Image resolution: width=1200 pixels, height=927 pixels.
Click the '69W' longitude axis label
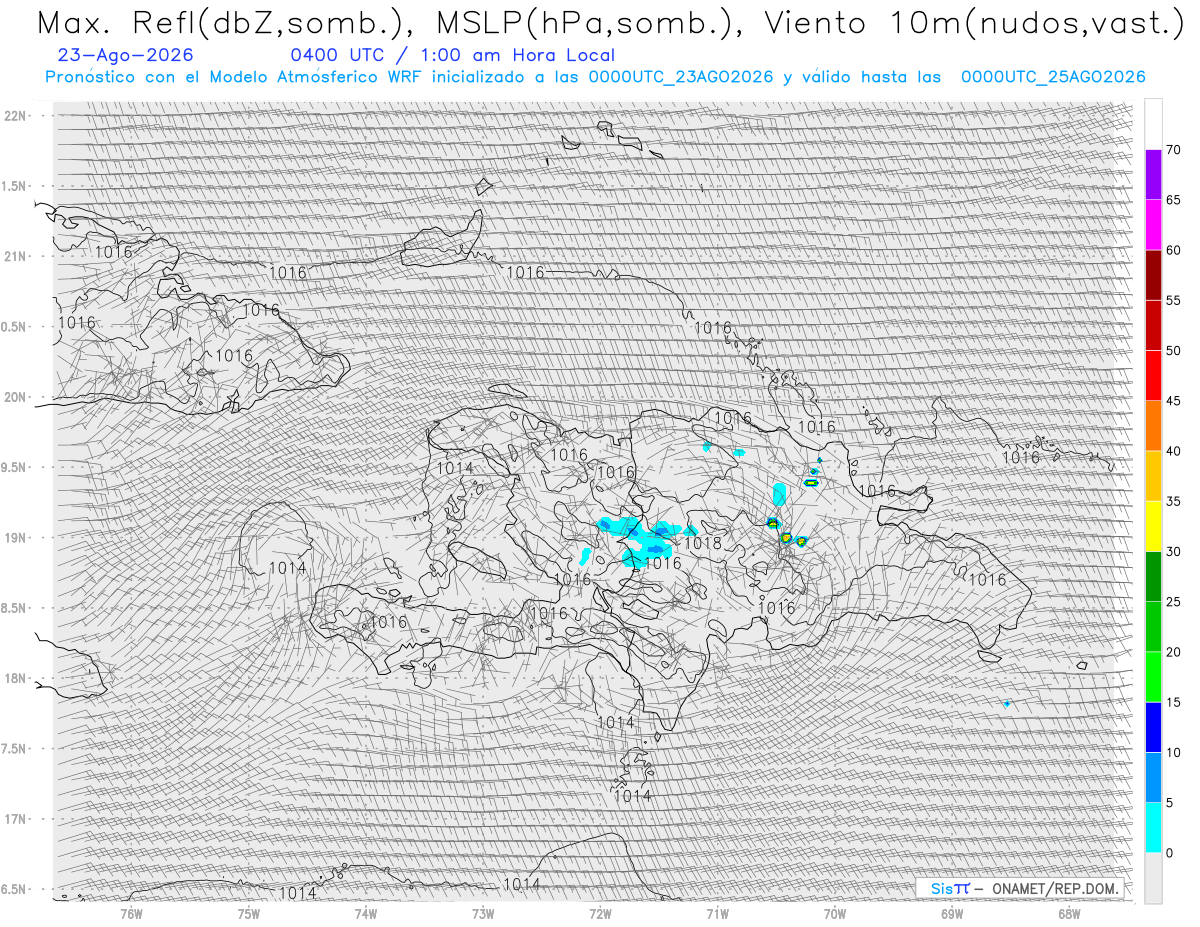(952, 913)
